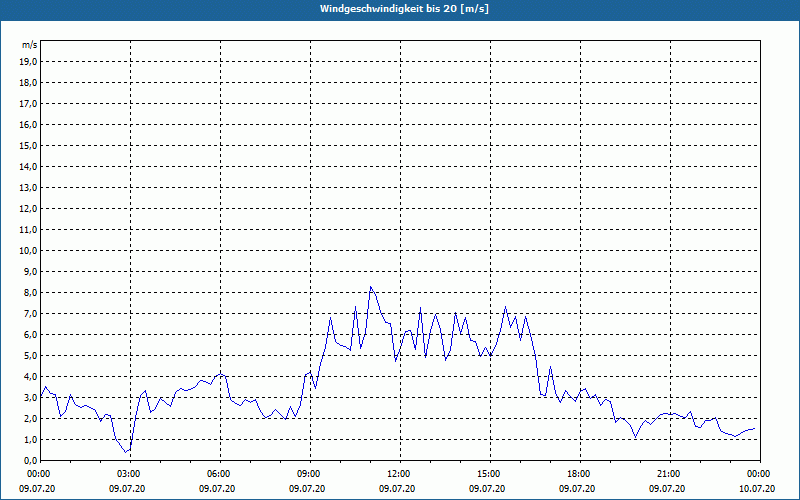Click the '8,0' y-axis label
Image resolution: width=800 pixels, height=500 pixels.
30,292
